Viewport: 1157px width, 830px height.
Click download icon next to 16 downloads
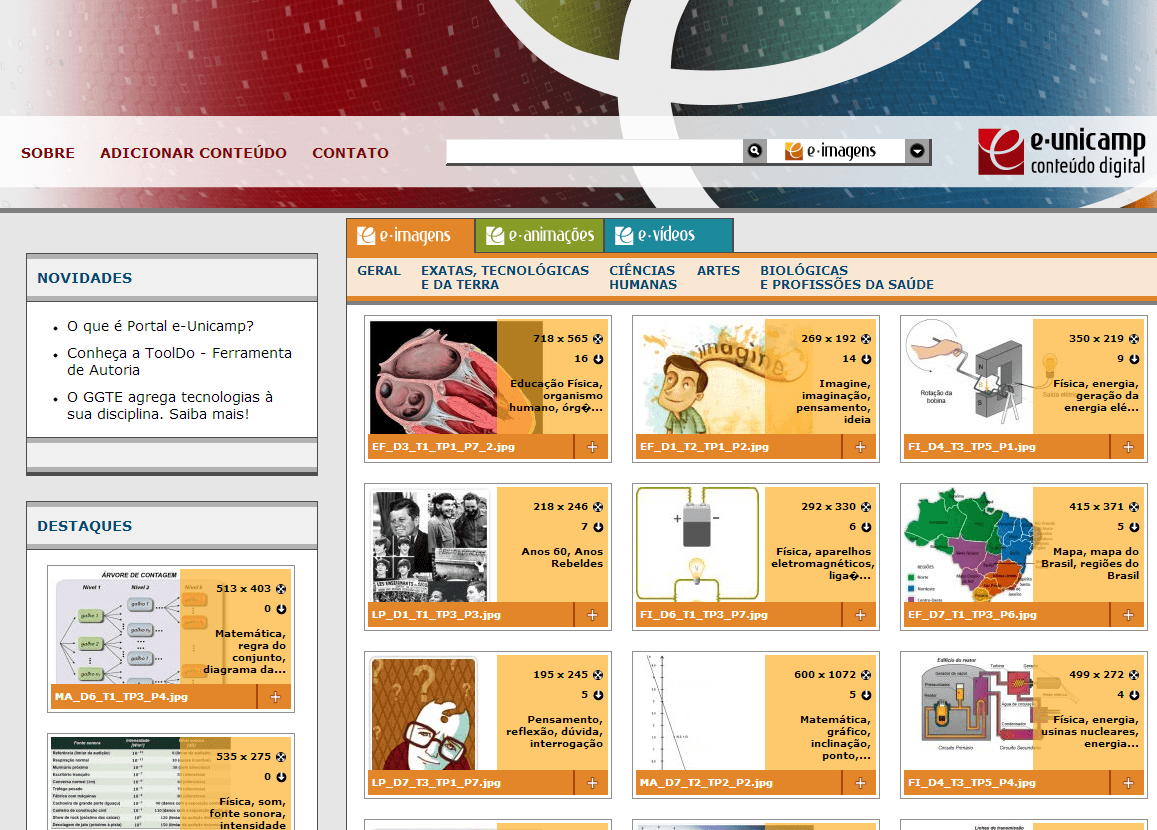coord(598,359)
